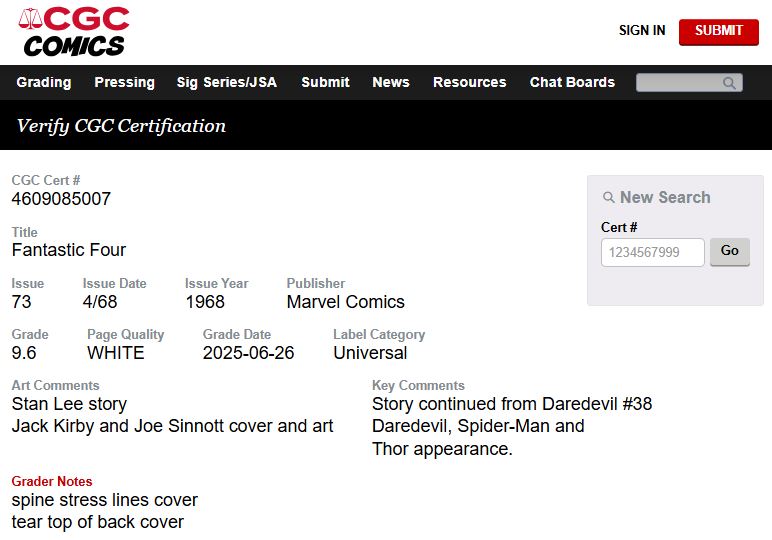Click the magnifier icon in the navigation search box

tap(730, 83)
